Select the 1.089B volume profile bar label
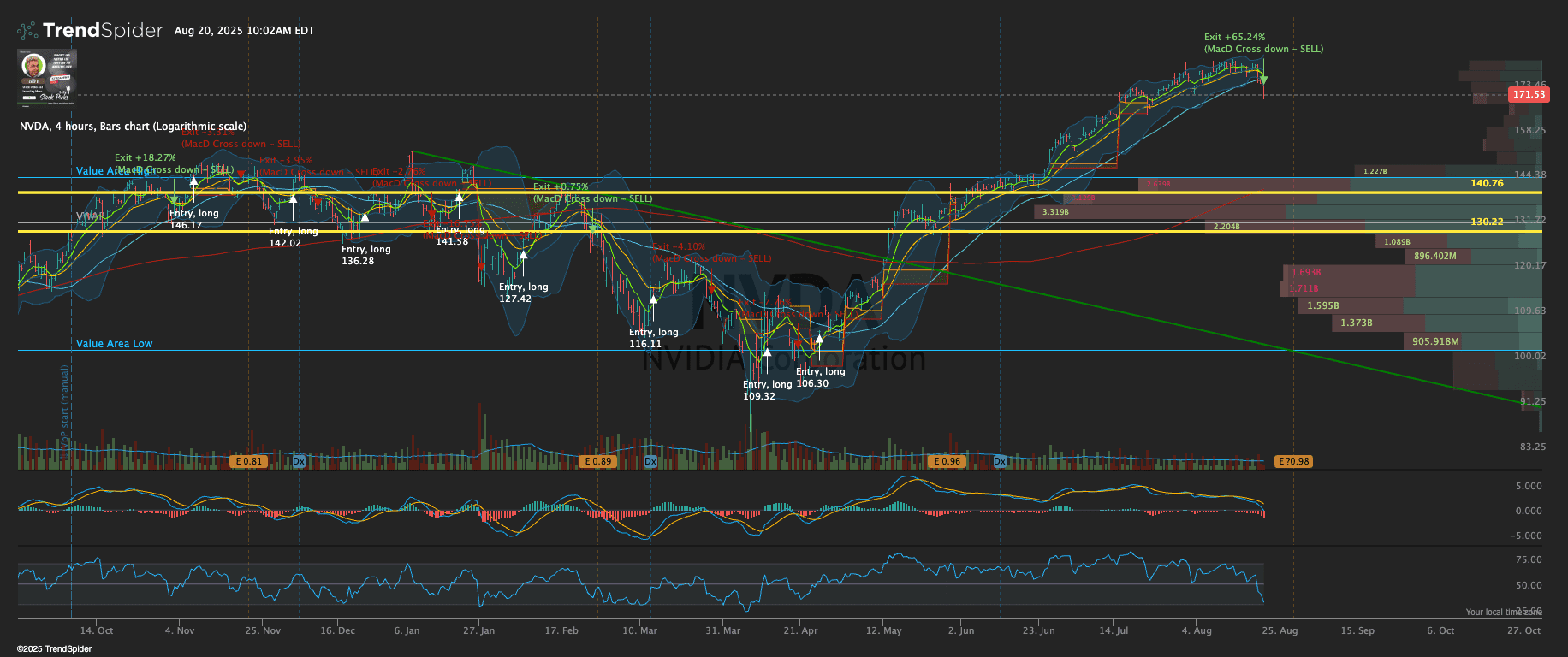Viewport: 1568px width, 657px height. [x=1397, y=242]
